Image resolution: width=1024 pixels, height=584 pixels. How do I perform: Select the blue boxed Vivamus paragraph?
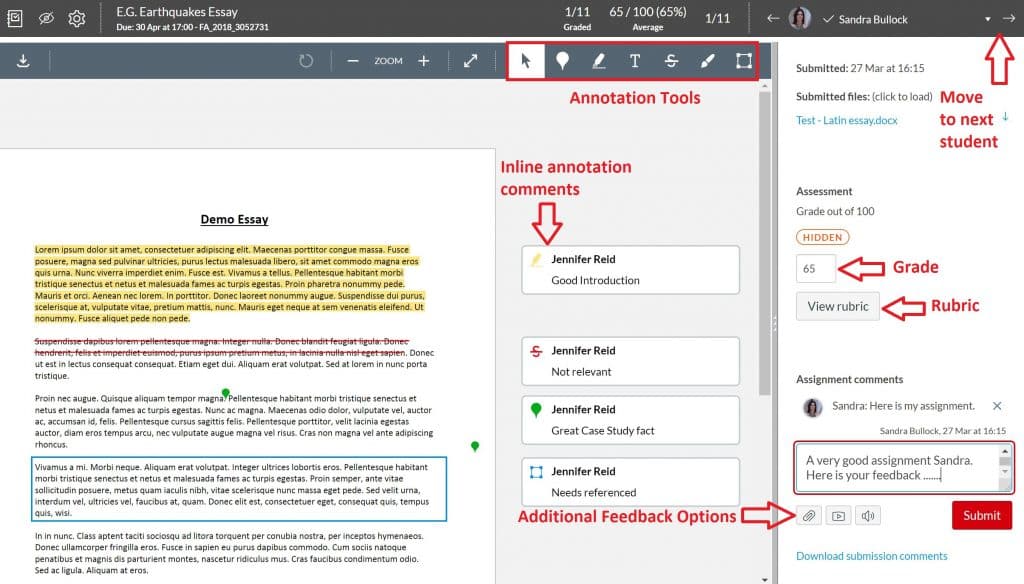point(239,489)
